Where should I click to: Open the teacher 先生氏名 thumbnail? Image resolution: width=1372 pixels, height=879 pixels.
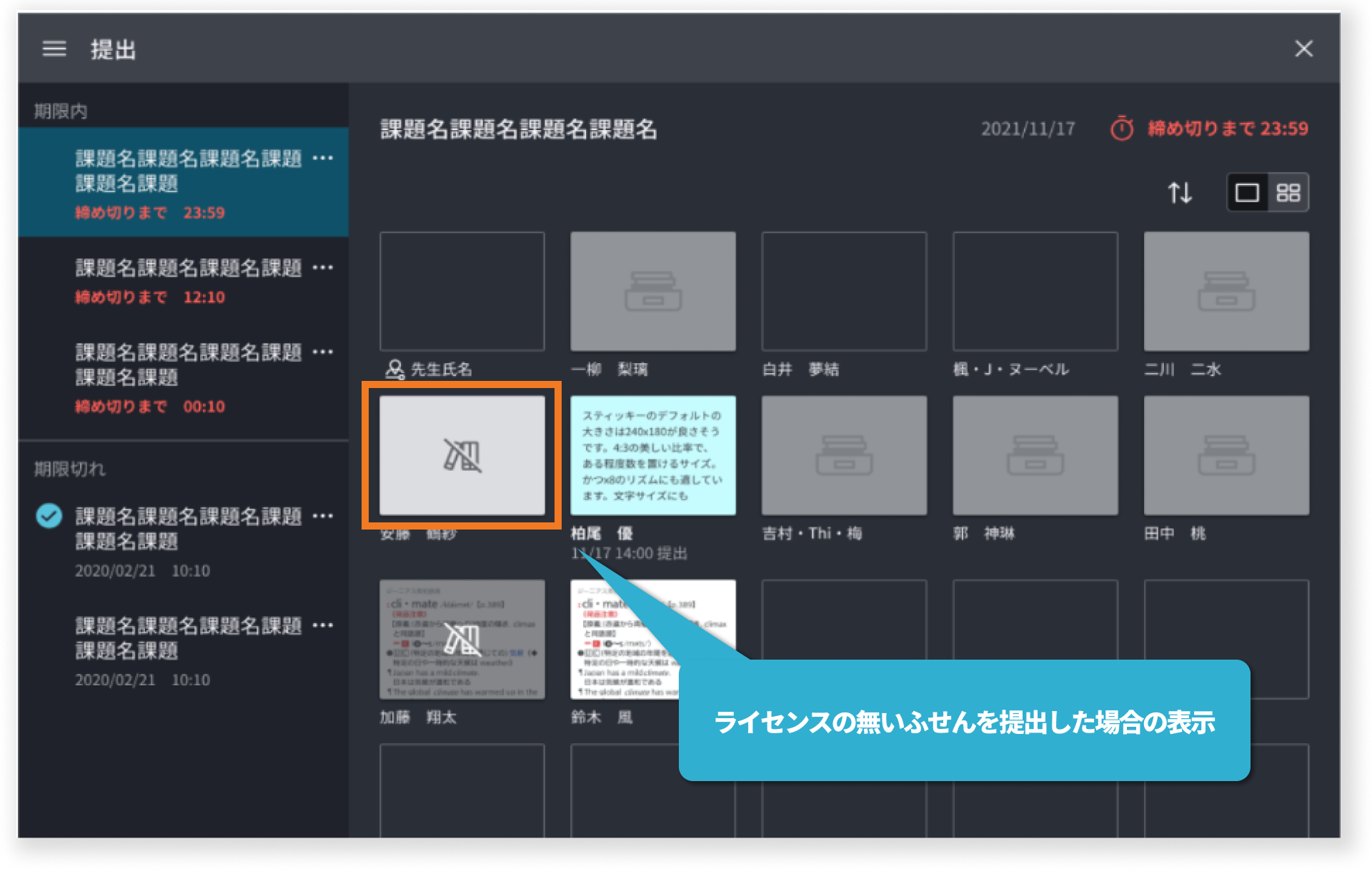click(x=462, y=291)
